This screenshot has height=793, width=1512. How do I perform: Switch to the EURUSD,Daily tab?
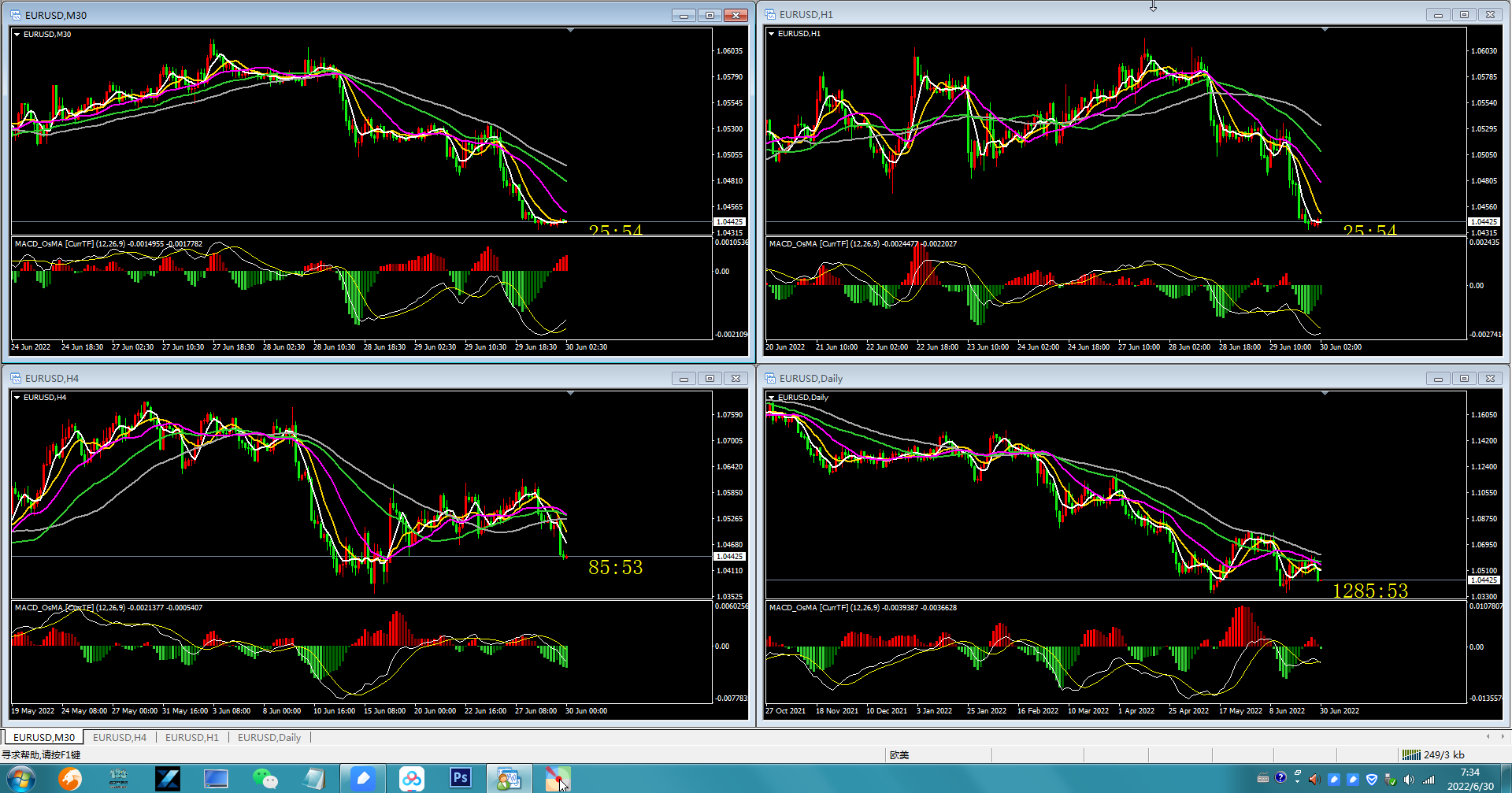(x=269, y=737)
